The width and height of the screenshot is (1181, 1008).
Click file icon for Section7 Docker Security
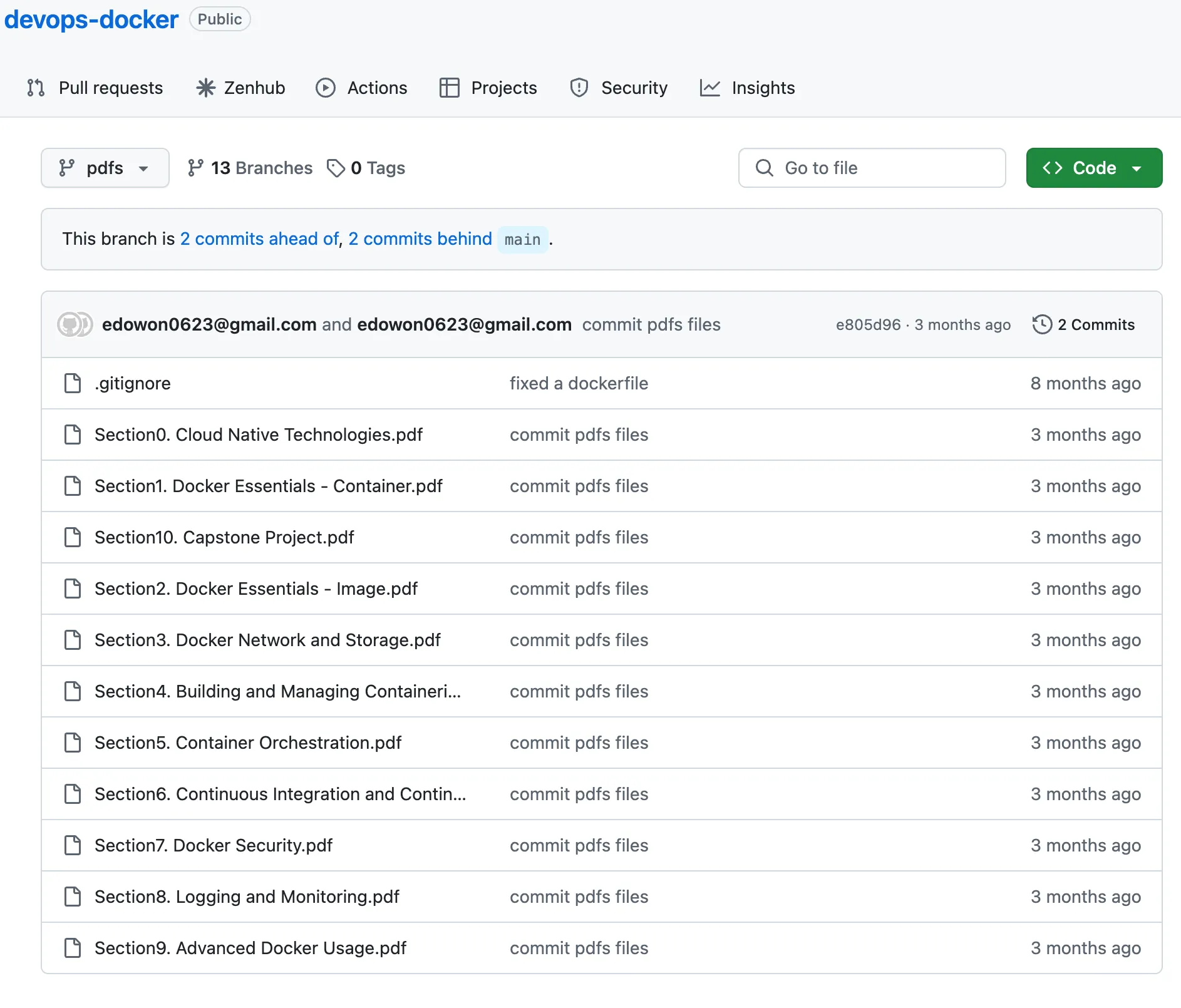click(73, 845)
